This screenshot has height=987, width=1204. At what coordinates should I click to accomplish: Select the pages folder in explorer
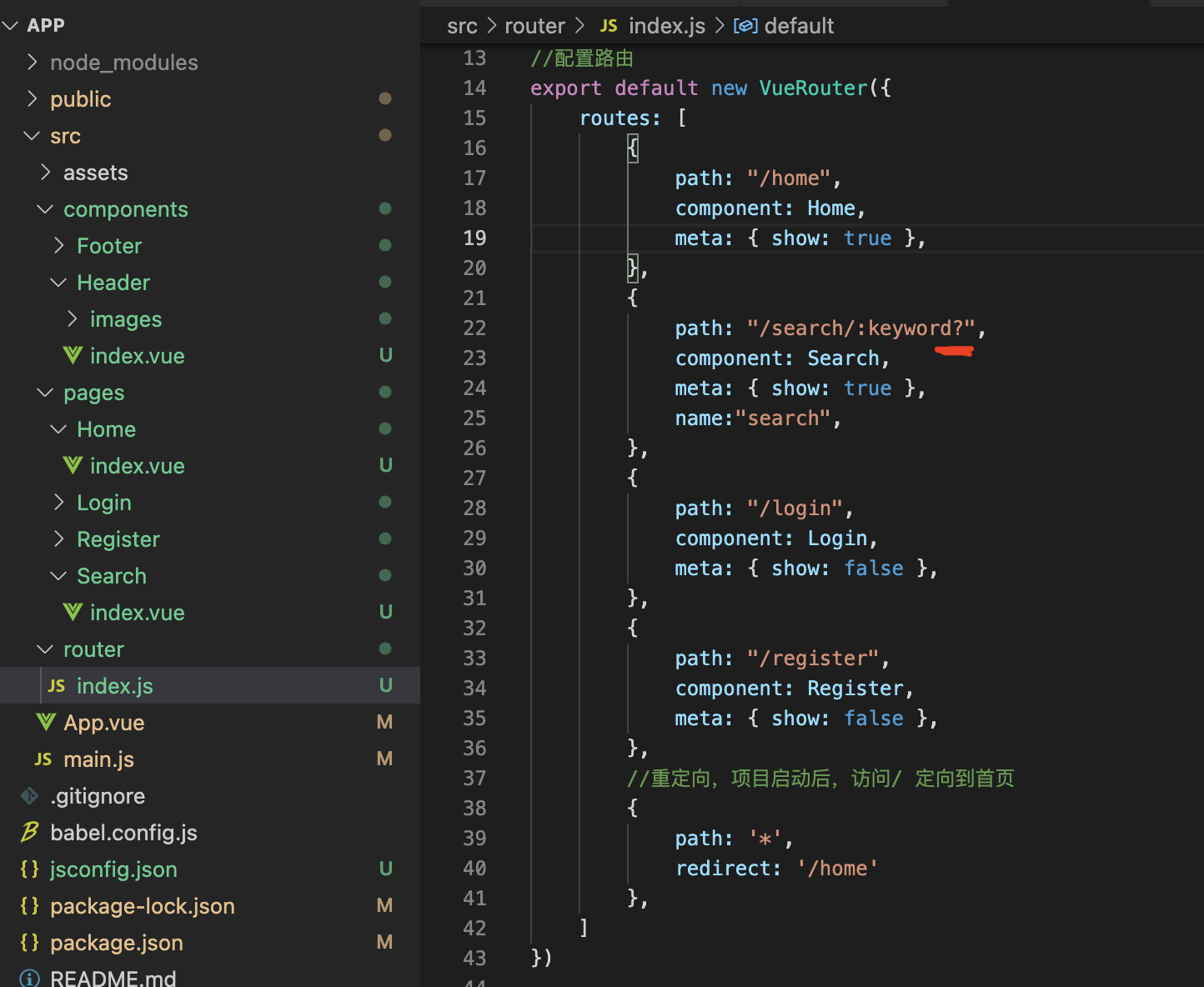point(210,392)
